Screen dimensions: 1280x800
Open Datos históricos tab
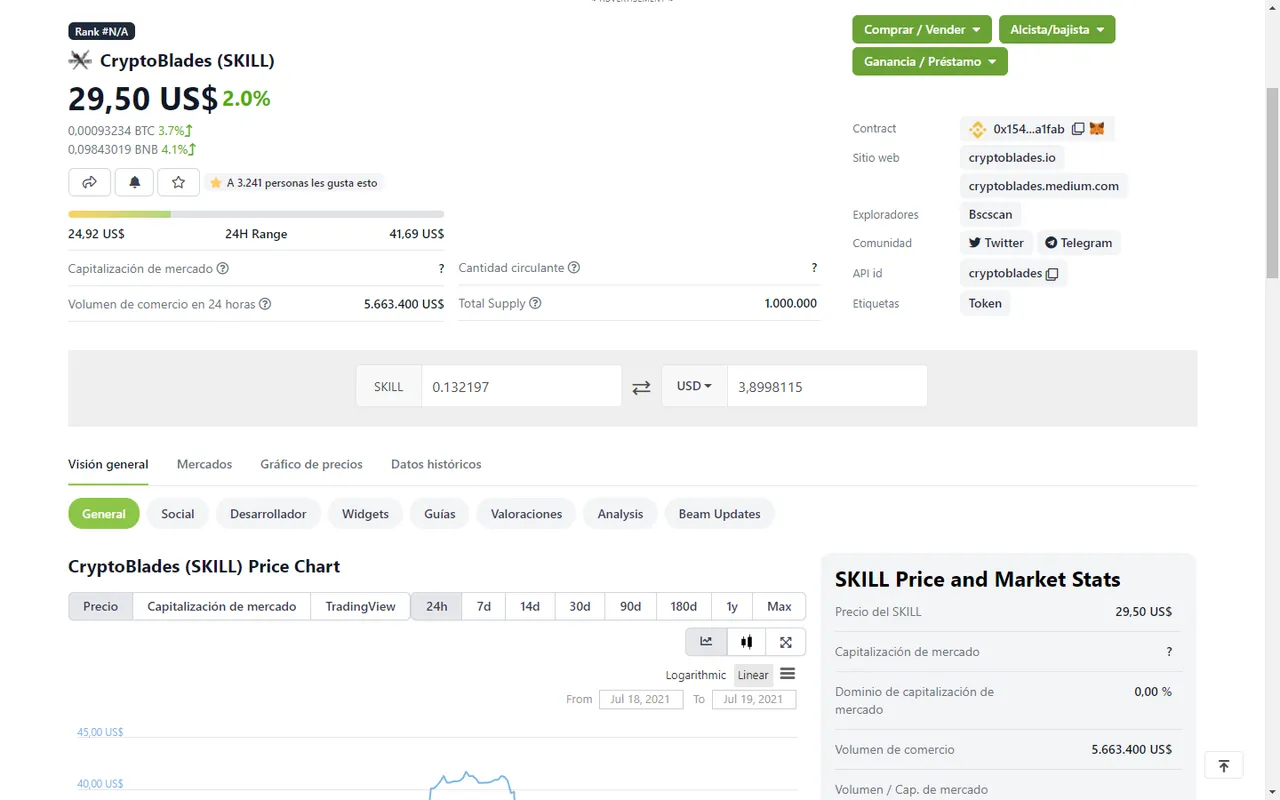pos(436,464)
